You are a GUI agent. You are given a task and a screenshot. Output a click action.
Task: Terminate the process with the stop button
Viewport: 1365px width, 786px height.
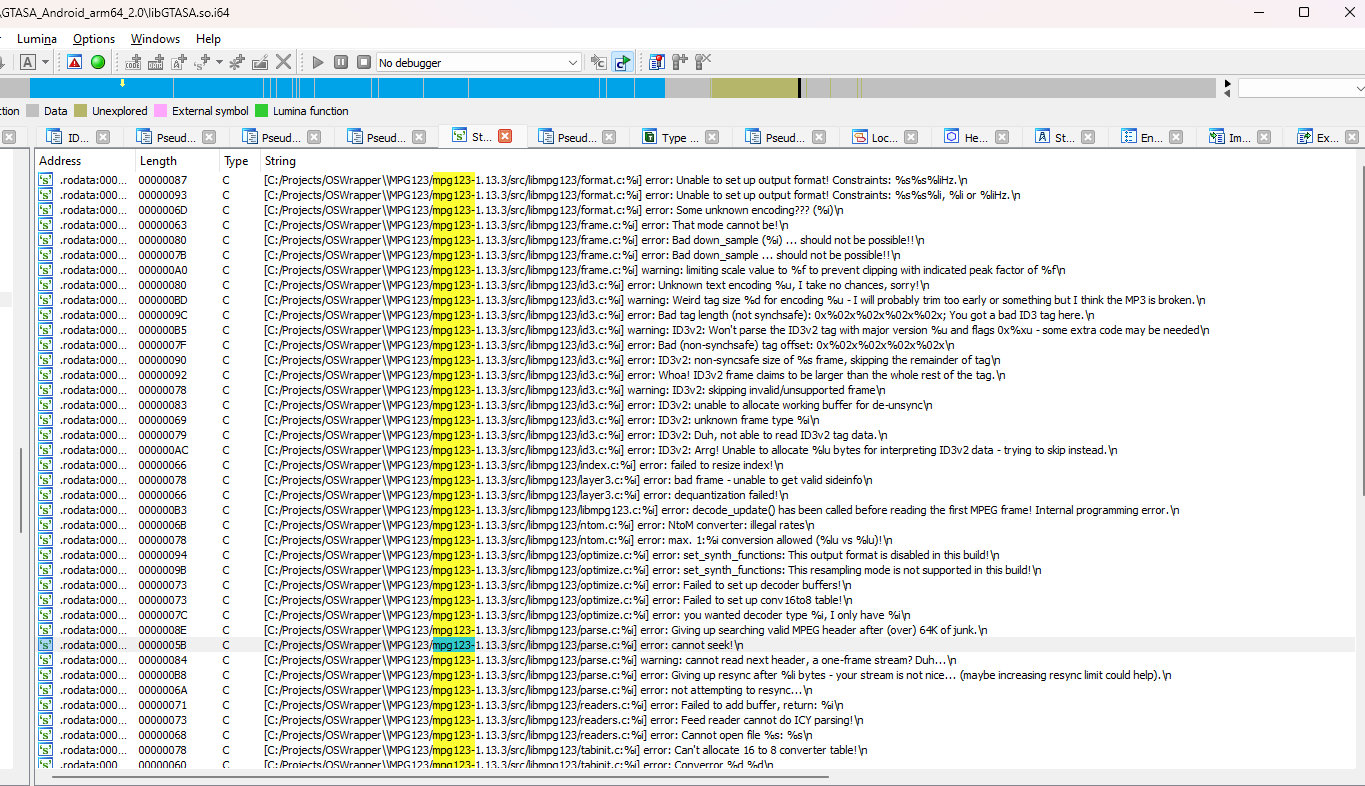click(x=364, y=62)
